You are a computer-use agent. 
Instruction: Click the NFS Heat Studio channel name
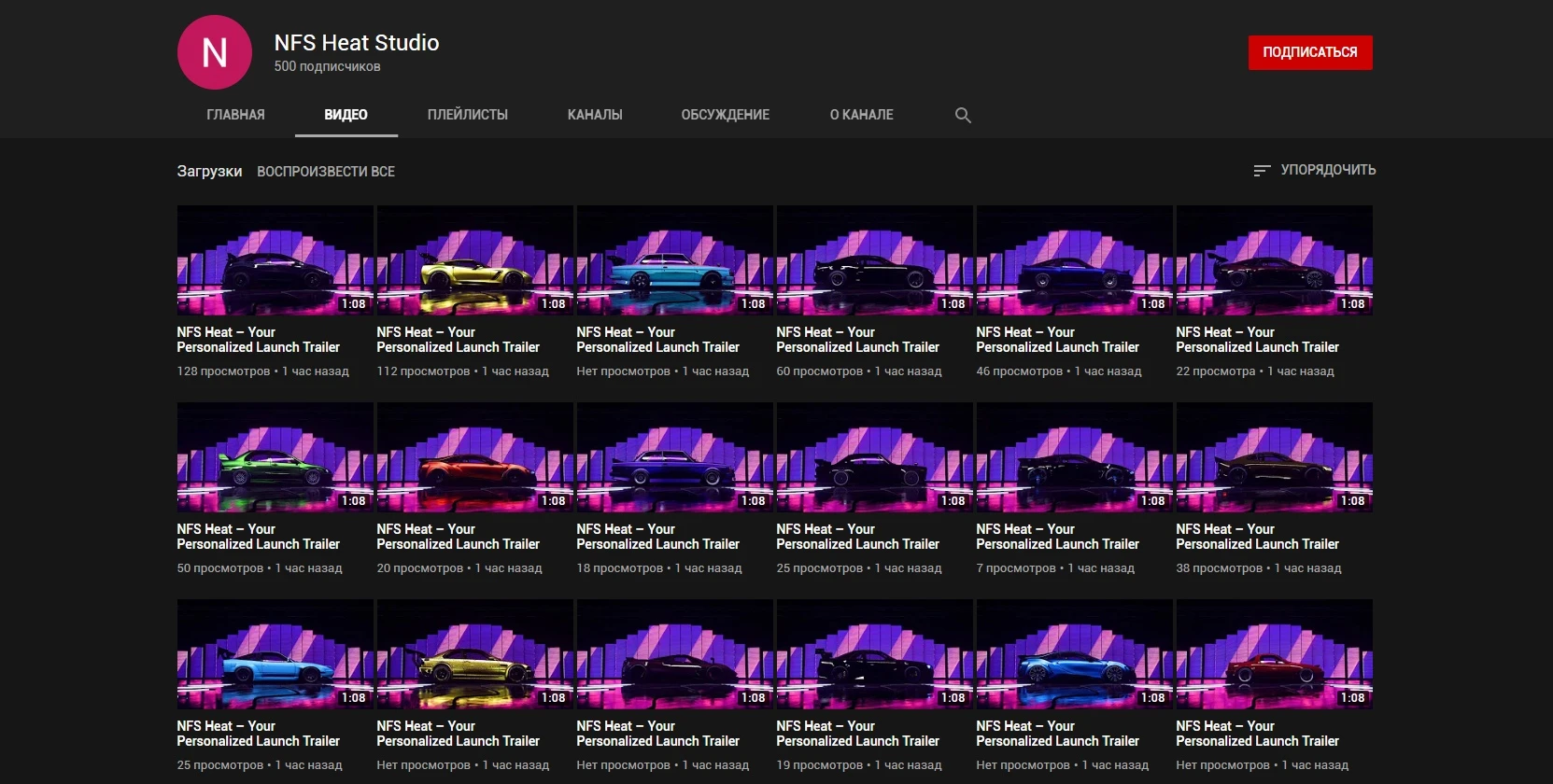tap(357, 43)
